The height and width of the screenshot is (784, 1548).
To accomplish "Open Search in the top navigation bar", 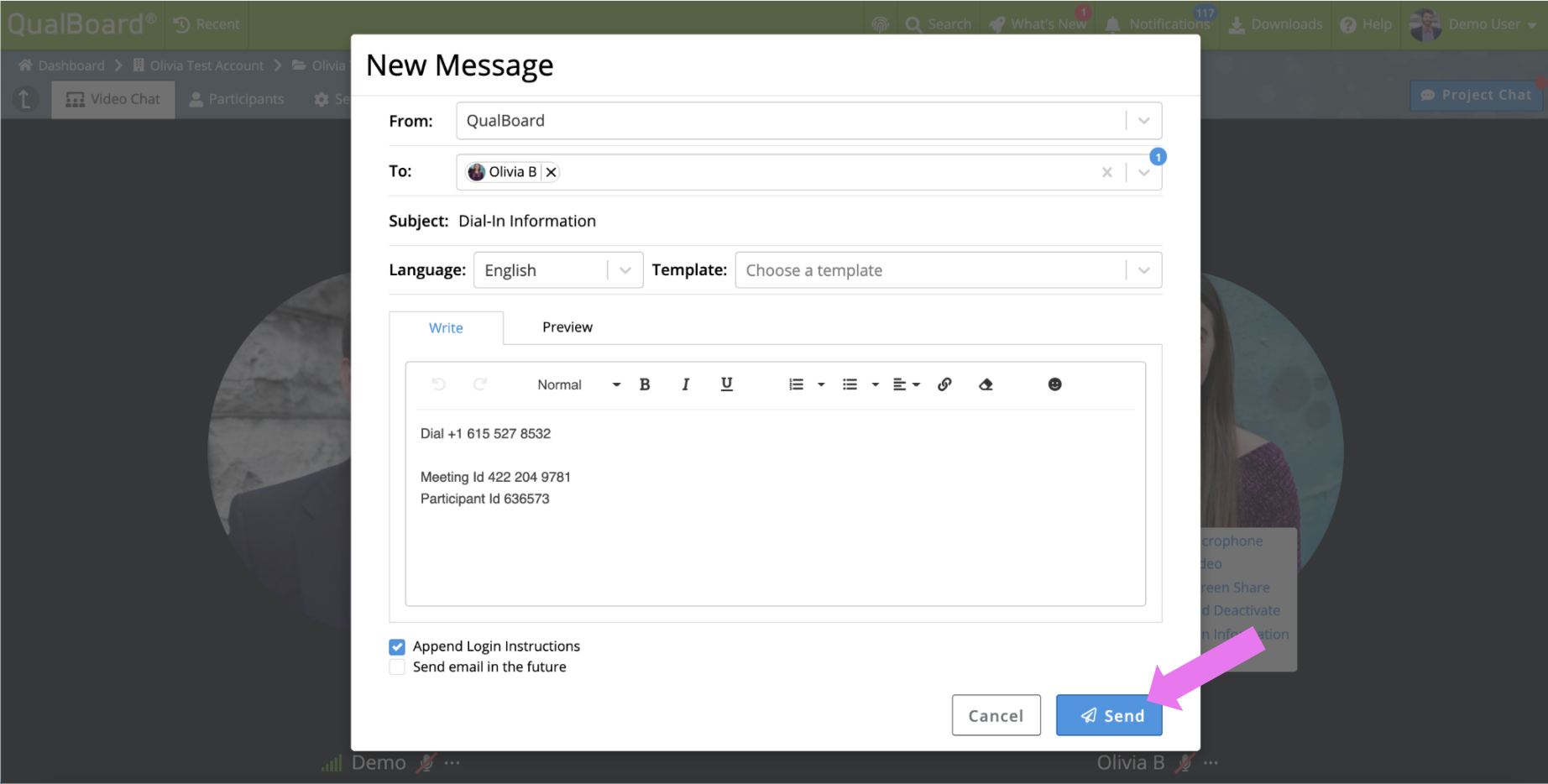I will [x=939, y=24].
